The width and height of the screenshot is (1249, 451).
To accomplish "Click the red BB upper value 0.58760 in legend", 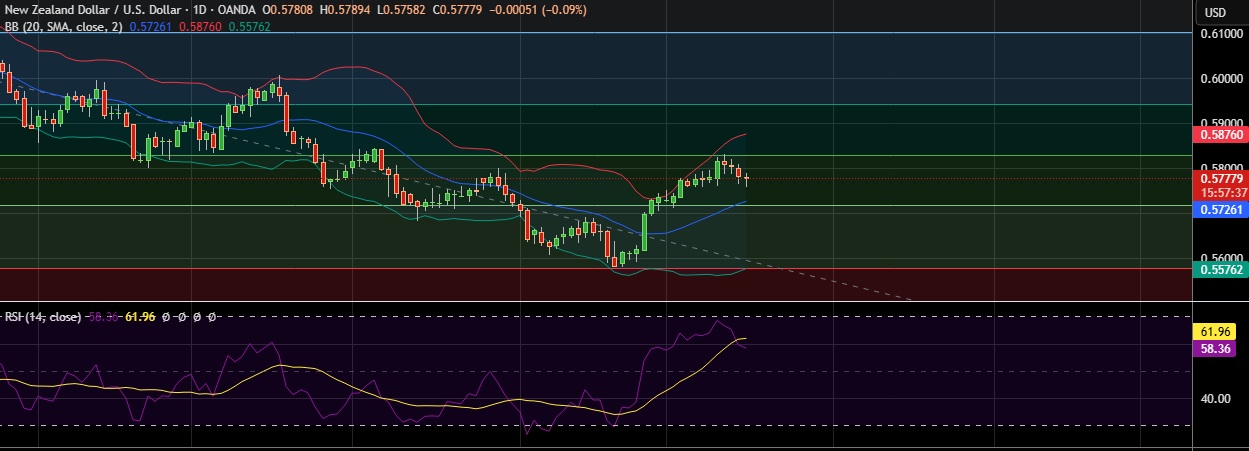I will [201, 26].
